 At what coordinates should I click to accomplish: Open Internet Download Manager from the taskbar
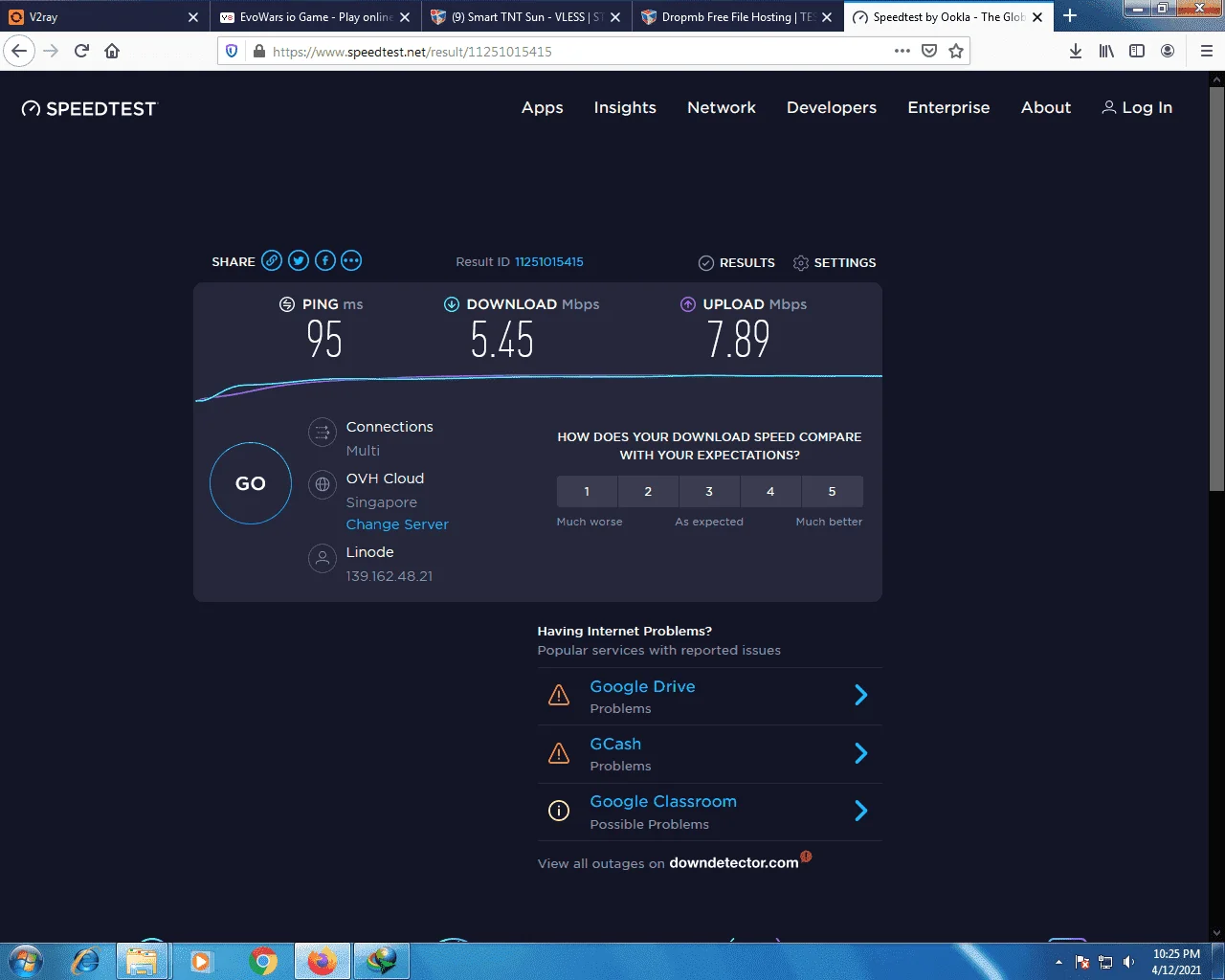[x=382, y=960]
